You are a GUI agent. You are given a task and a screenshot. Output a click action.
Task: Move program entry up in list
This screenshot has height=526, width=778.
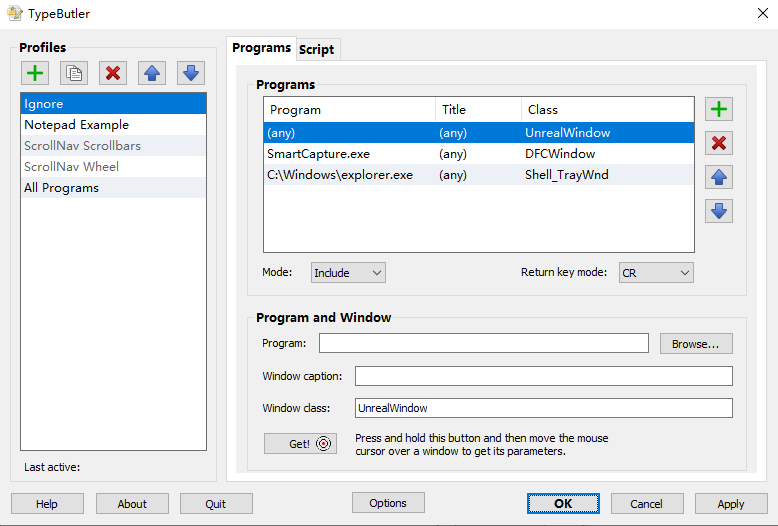[718, 178]
